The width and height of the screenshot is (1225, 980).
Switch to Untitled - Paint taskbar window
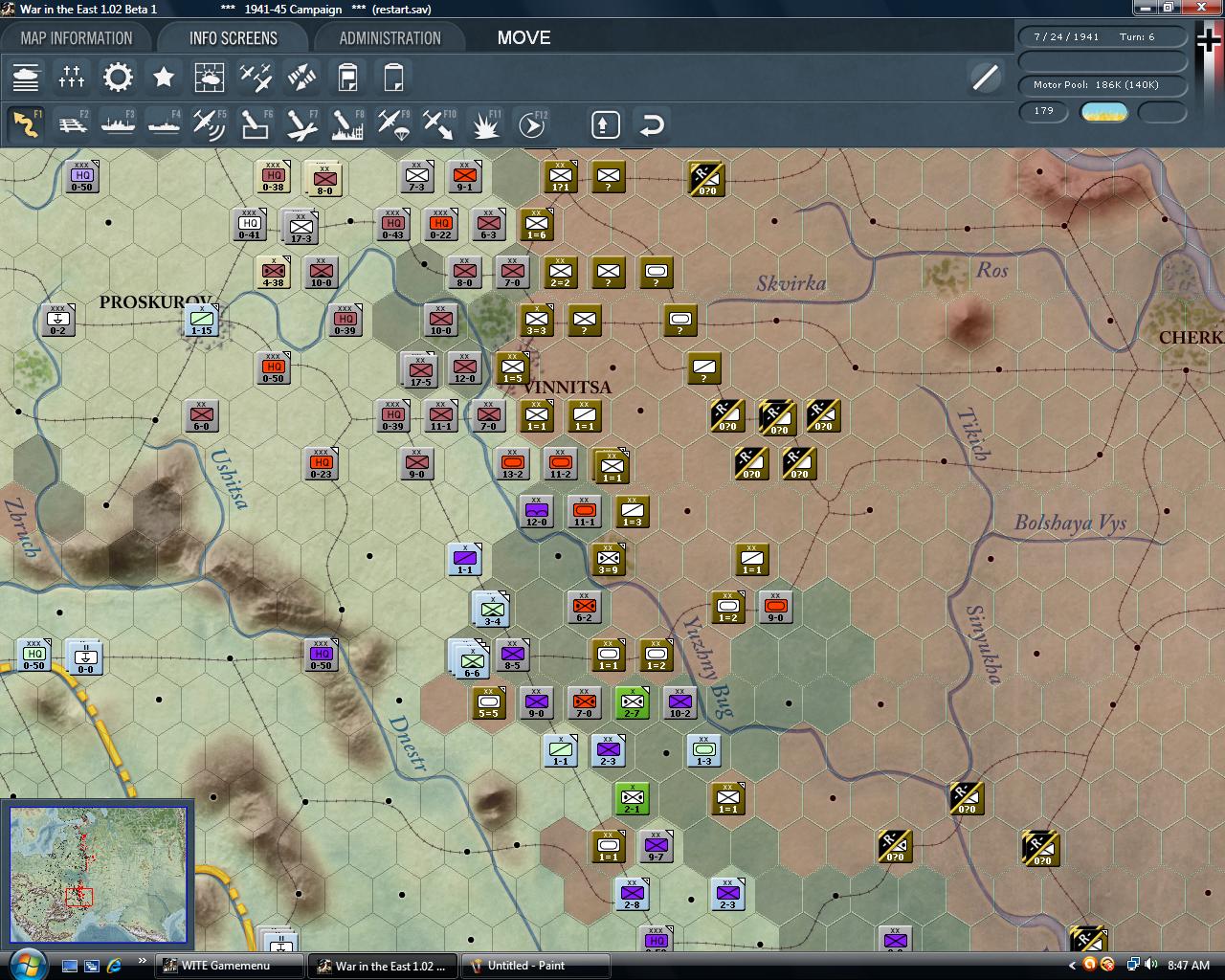click(x=536, y=966)
